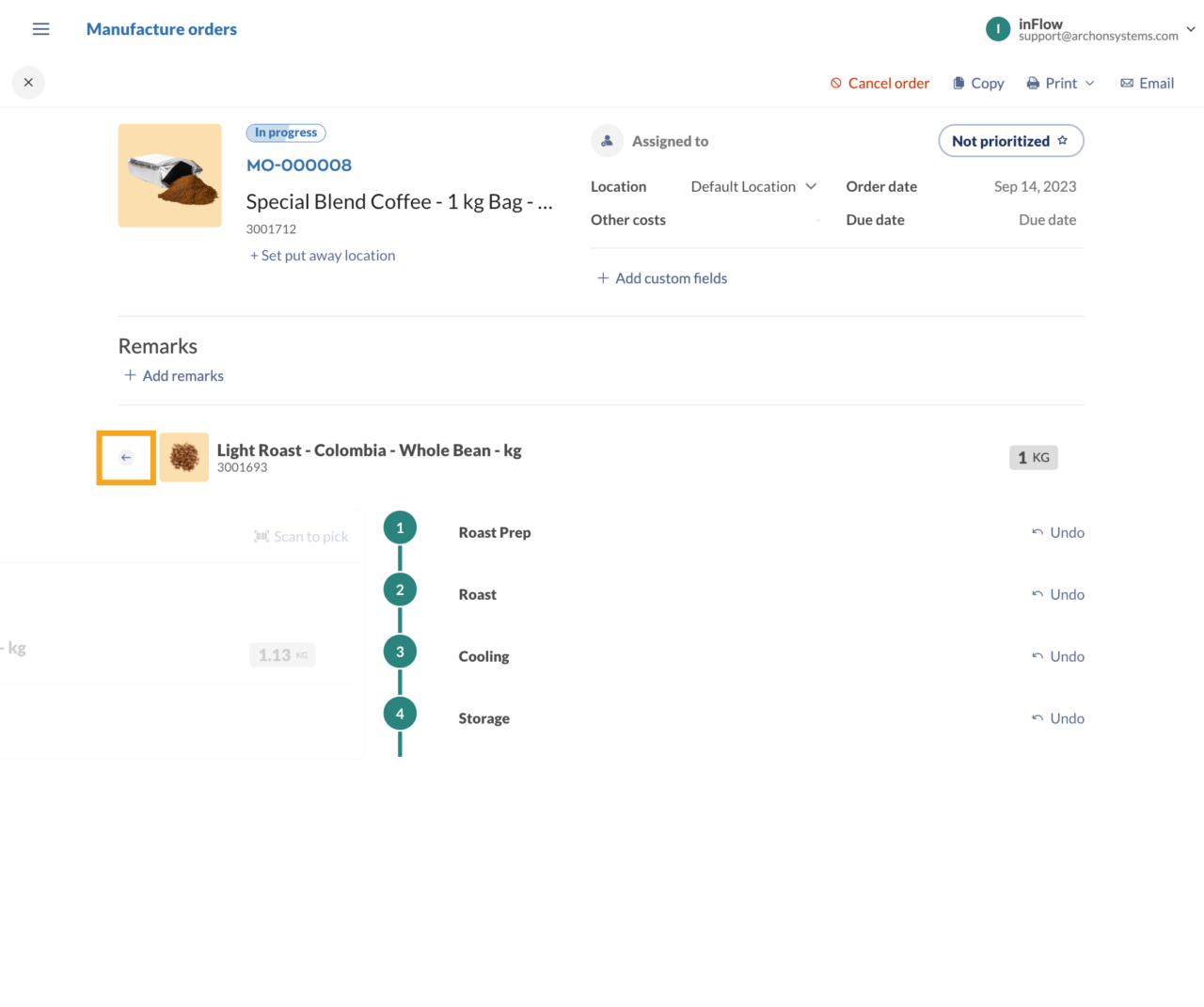Click the Add custom fields link
This screenshot has width=1204, height=1007.
click(x=661, y=278)
